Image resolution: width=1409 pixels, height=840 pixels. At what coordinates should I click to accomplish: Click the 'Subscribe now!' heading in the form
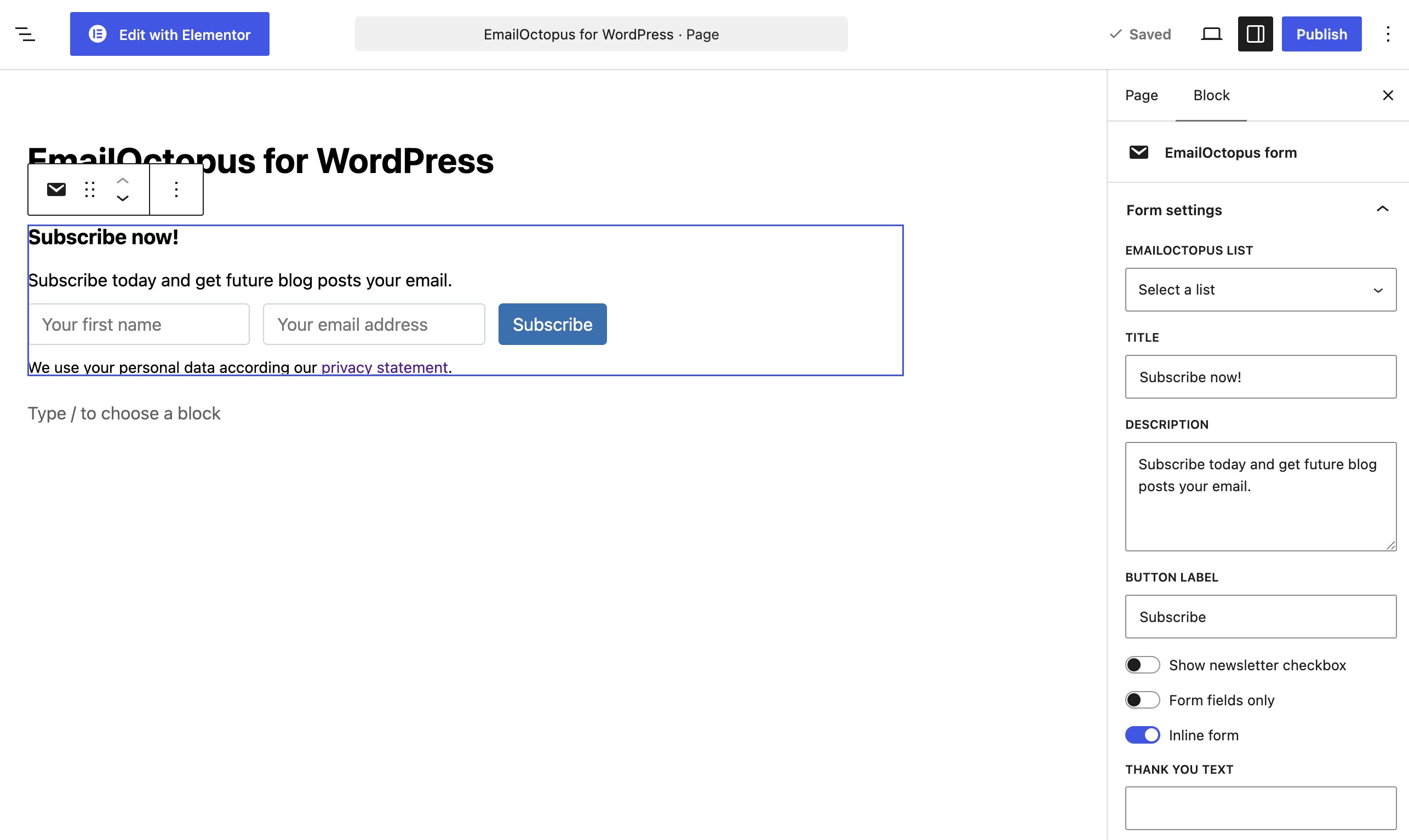tap(104, 237)
